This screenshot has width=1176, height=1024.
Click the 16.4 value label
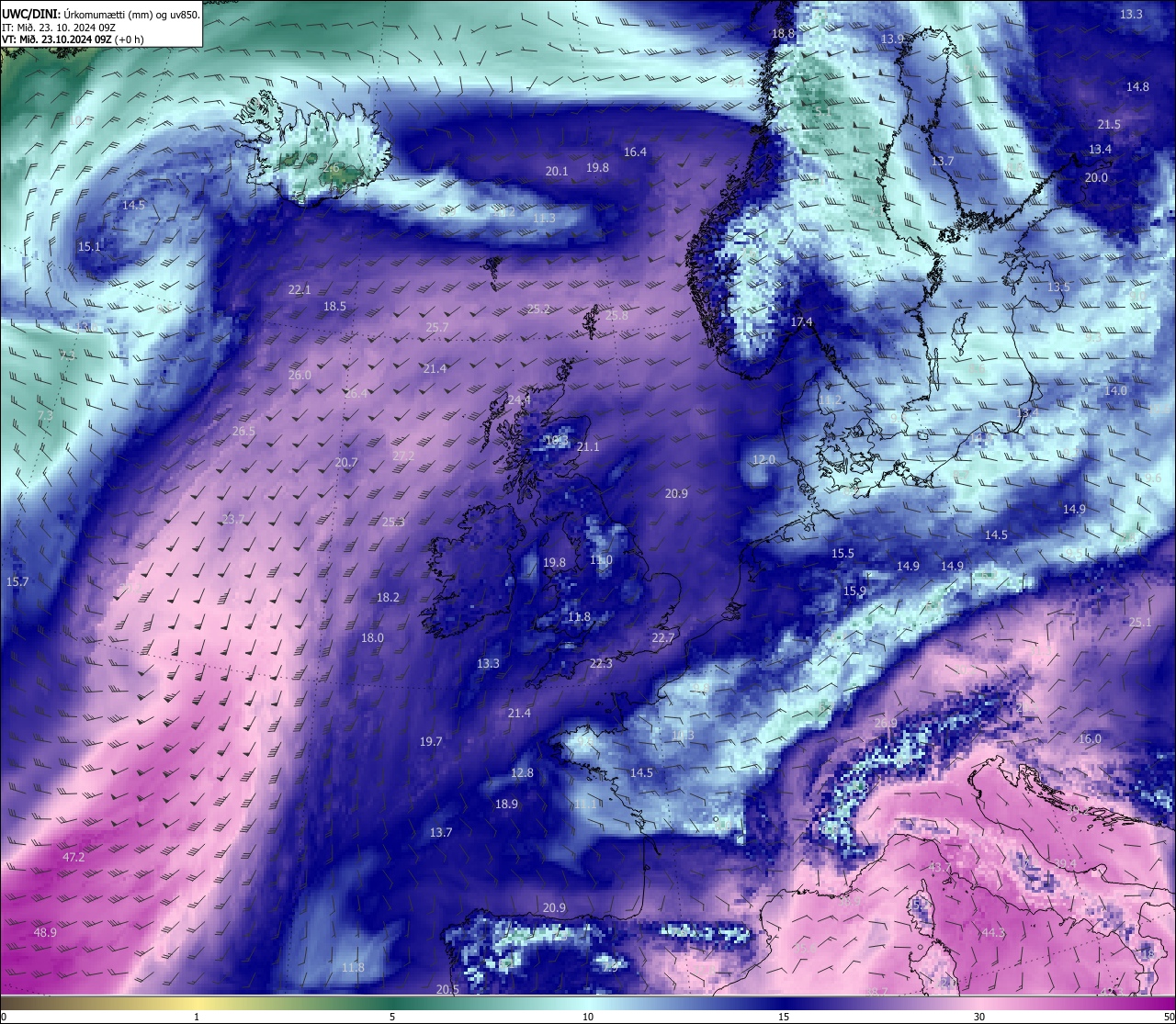tap(635, 152)
